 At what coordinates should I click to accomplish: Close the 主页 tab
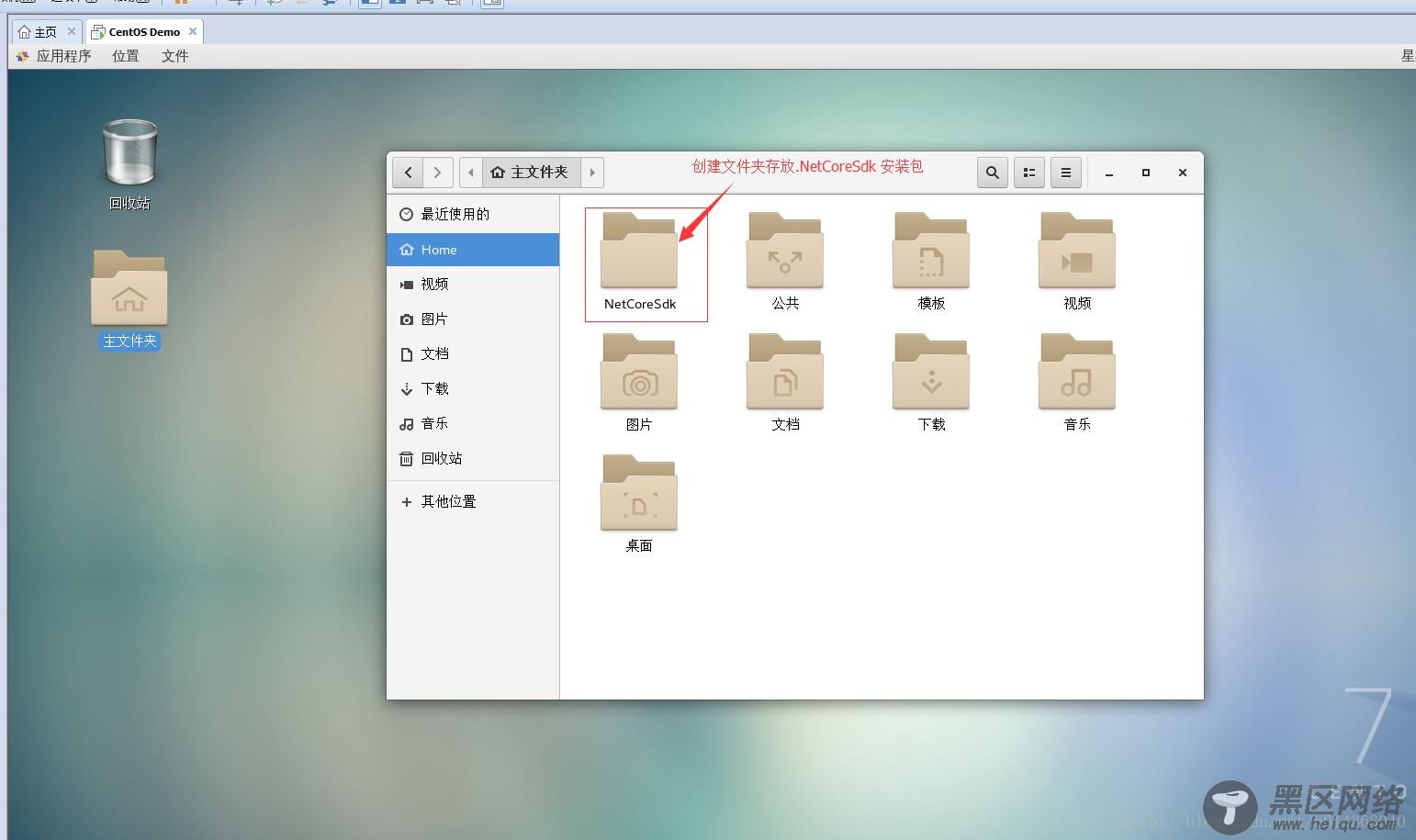click(x=72, y=31)
